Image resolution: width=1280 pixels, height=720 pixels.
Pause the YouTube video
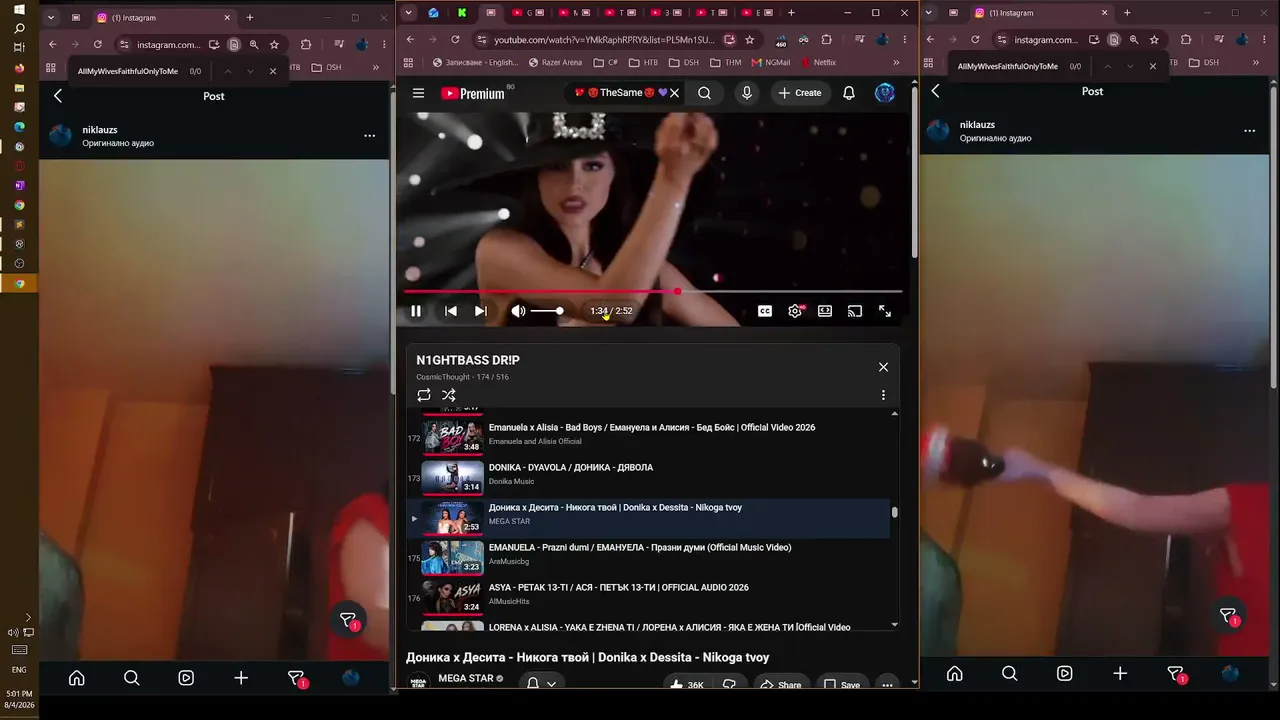pos(416,311)
